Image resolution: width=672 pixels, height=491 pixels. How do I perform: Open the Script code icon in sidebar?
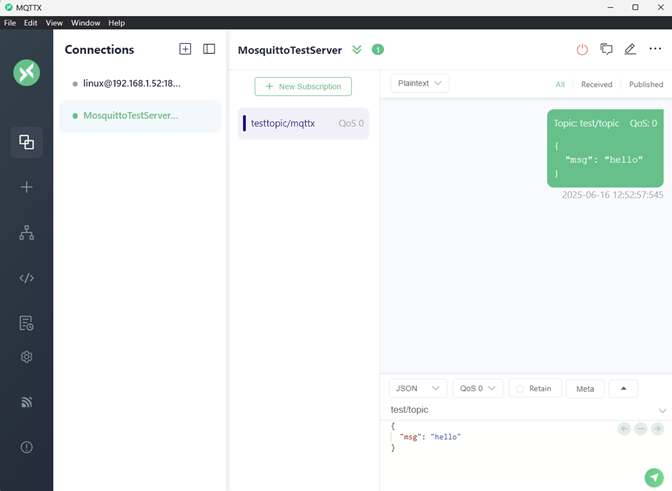click(x=27, y=278)
